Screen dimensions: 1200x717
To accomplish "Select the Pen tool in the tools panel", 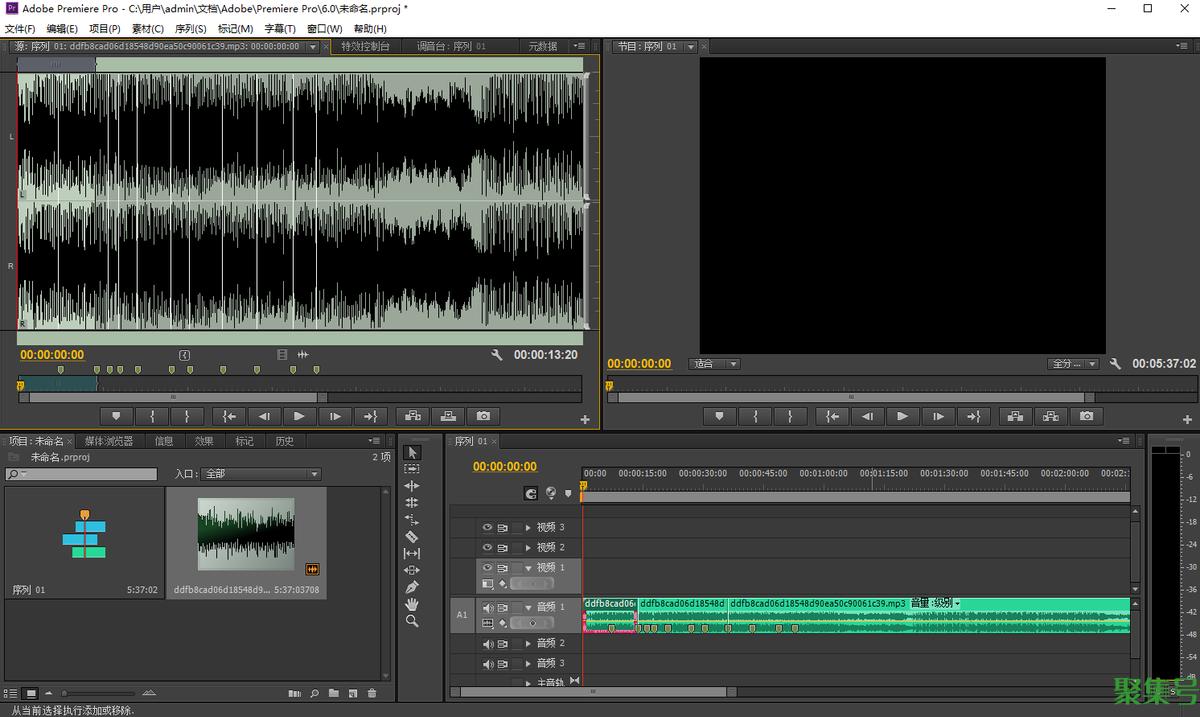I will 412,587.
